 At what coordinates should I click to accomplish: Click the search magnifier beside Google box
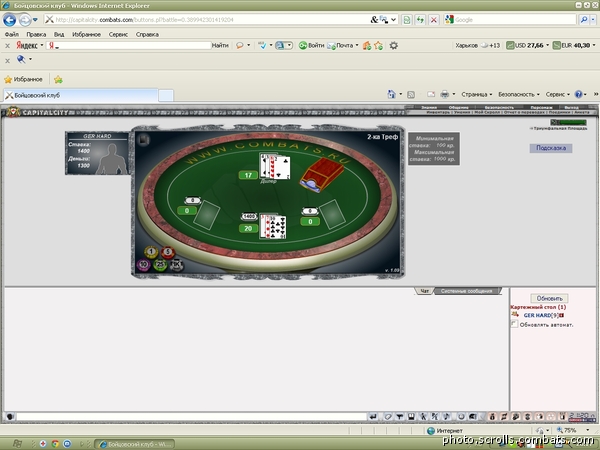click(x=584, y=20)
